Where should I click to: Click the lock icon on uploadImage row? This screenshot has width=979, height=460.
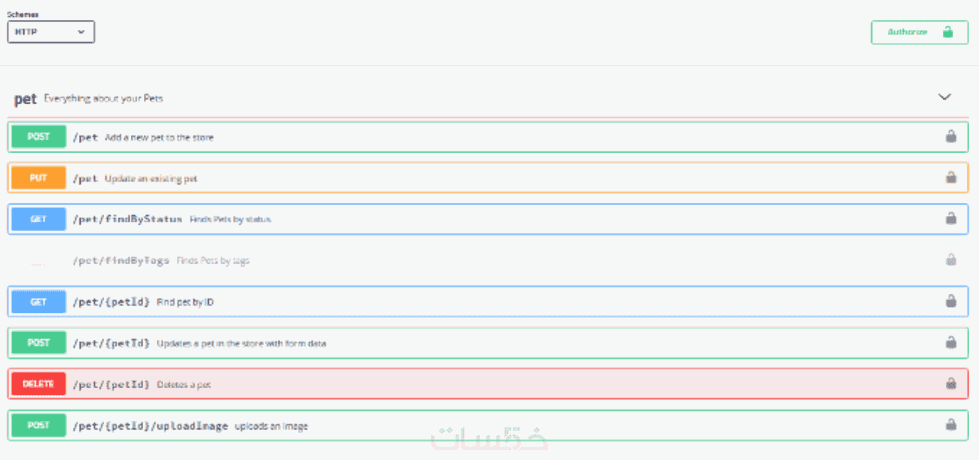(x=951, y=424)
